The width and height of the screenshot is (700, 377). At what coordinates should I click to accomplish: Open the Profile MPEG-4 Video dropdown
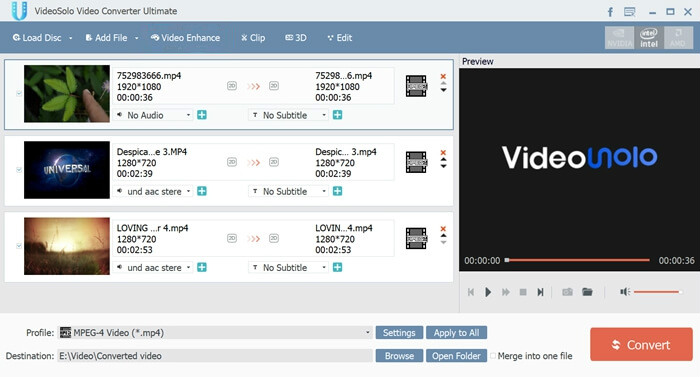215,332
